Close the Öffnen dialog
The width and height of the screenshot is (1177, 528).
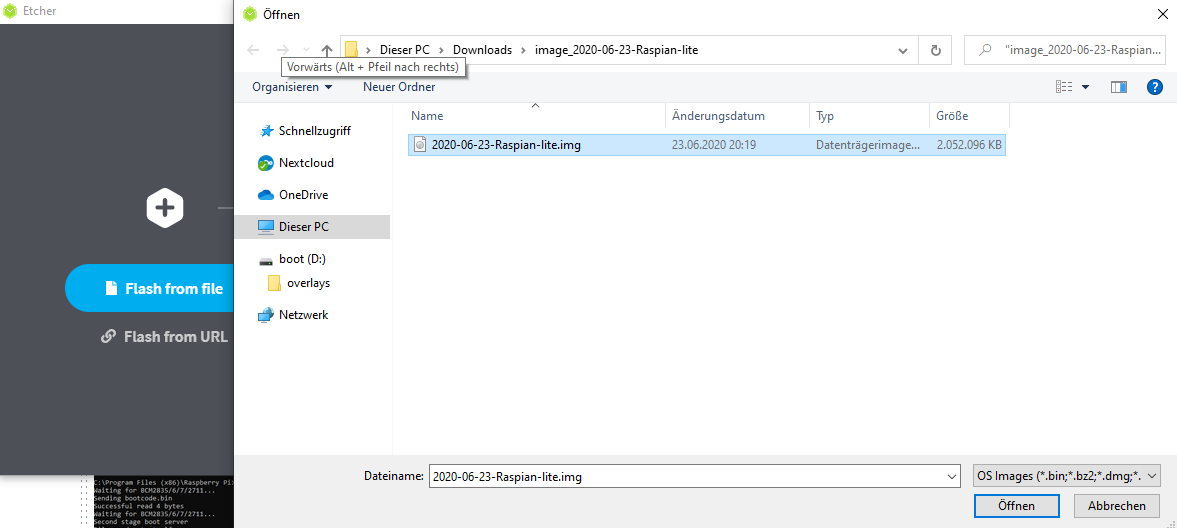(1161, 14)
